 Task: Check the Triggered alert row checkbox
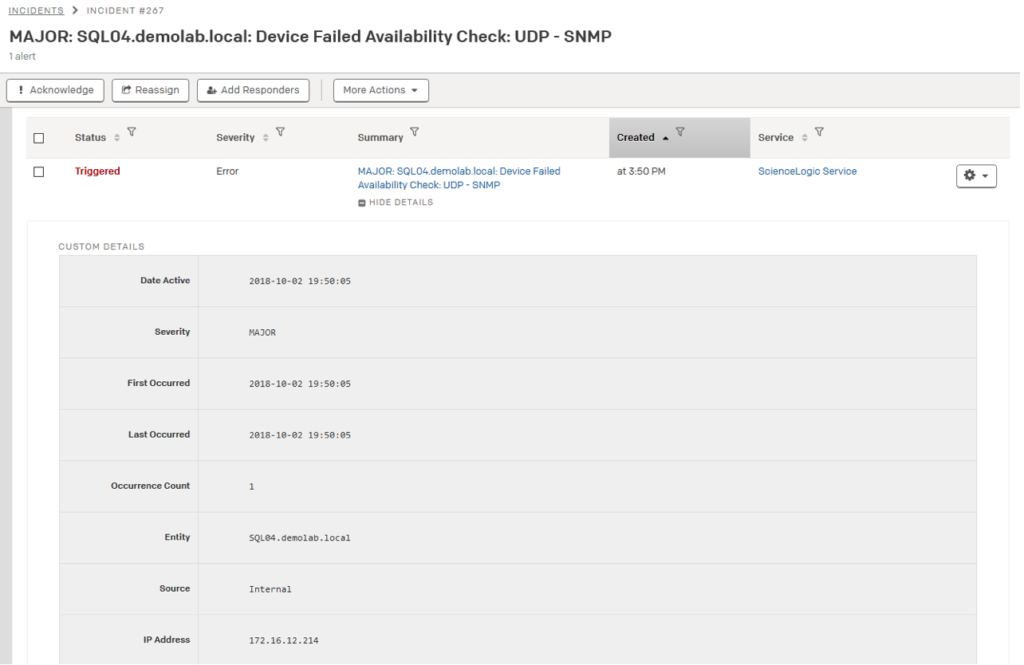tap(39, 172)
